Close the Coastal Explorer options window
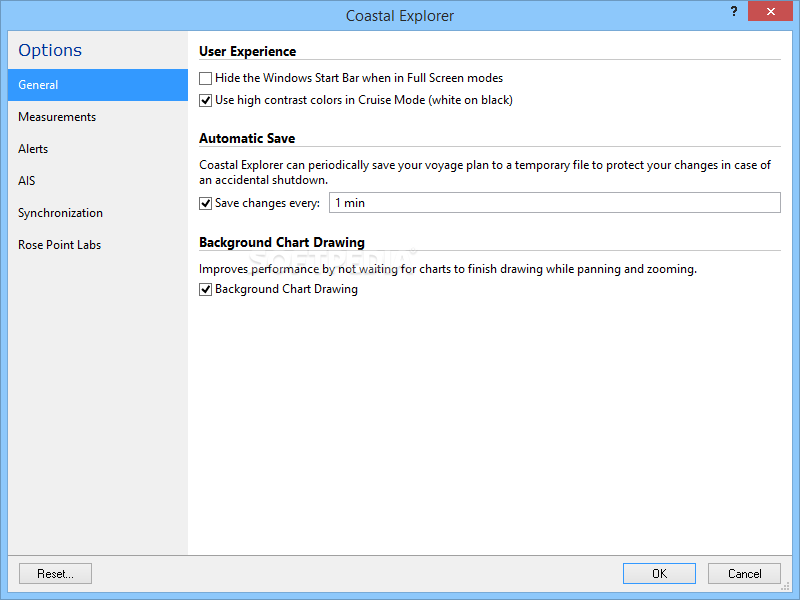Image resolution: width=800 pixels, height=600 pixels. coord(770,11)
